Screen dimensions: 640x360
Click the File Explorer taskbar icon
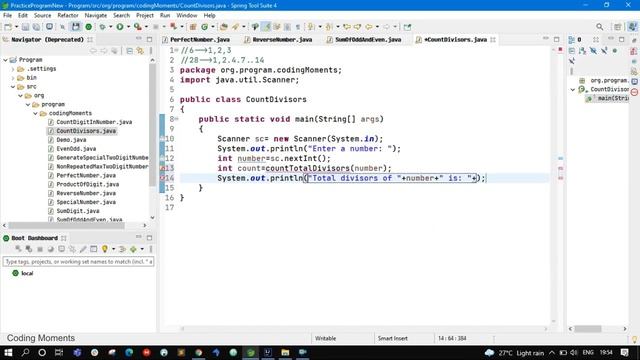coord(285,352)
